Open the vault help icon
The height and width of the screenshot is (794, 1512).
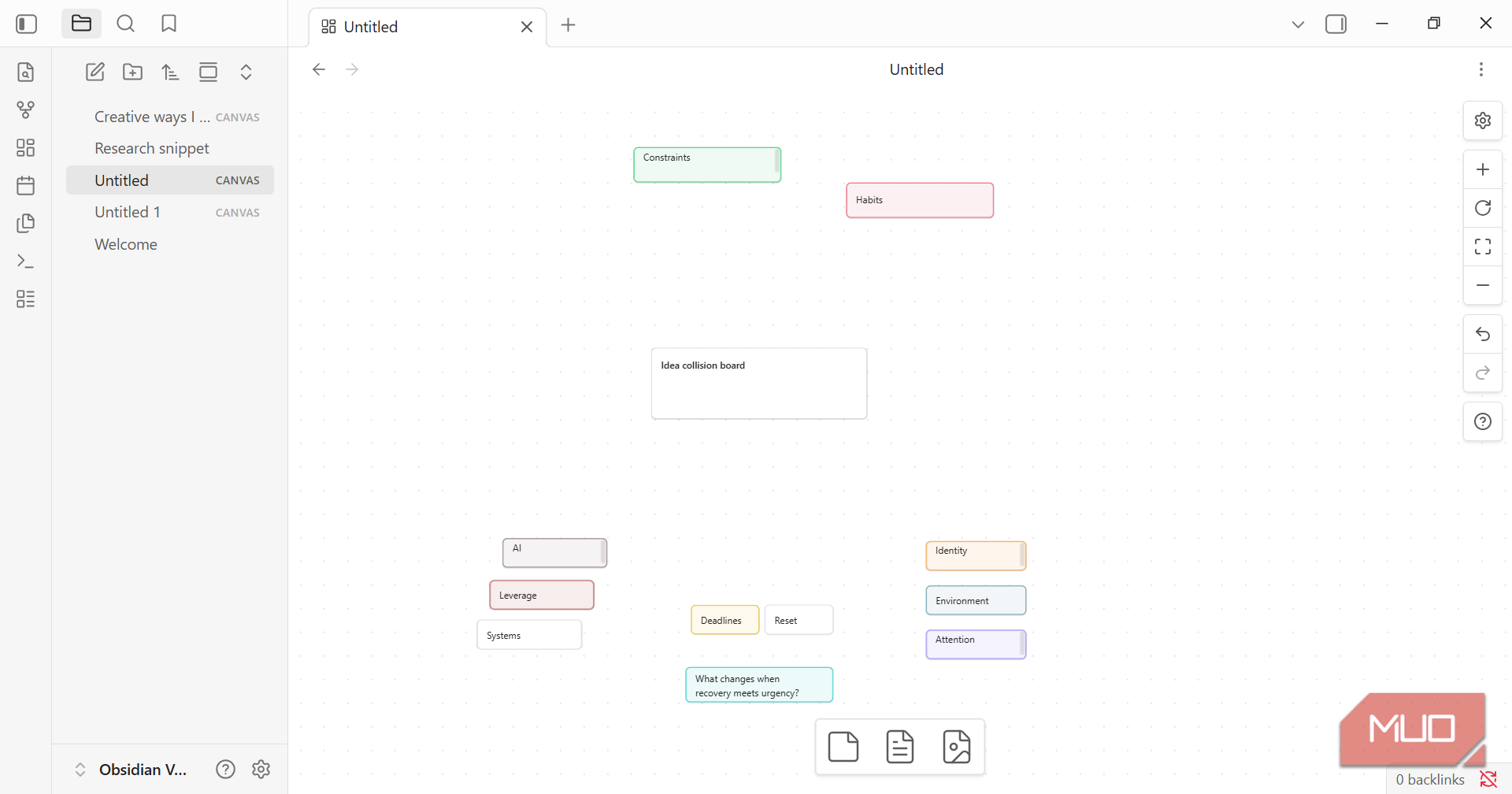(x=225, y=770)
